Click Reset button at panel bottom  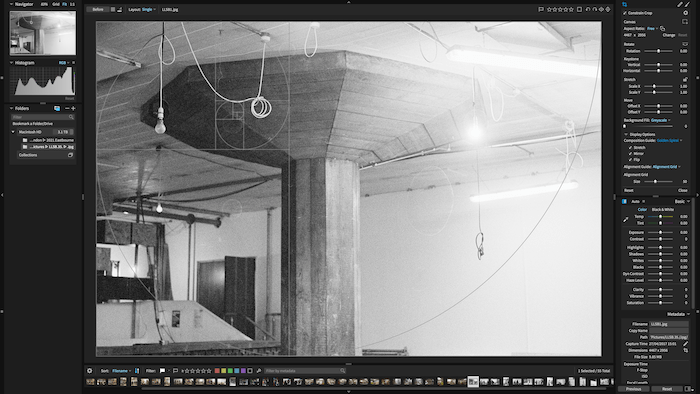[667, 389]
